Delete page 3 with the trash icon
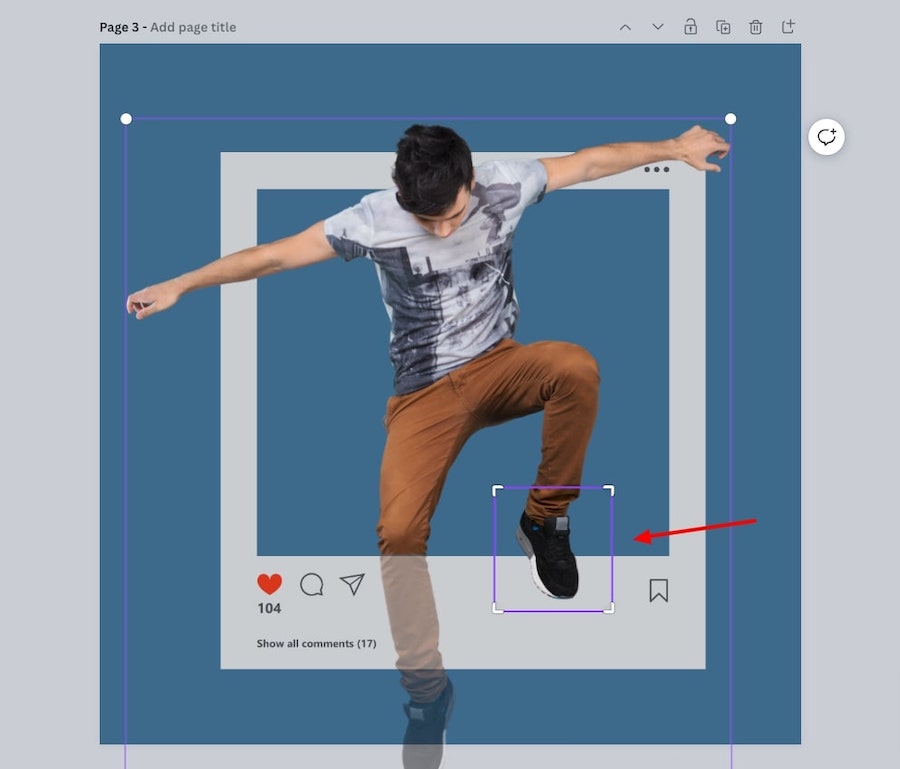 click(x=755, y=27)
